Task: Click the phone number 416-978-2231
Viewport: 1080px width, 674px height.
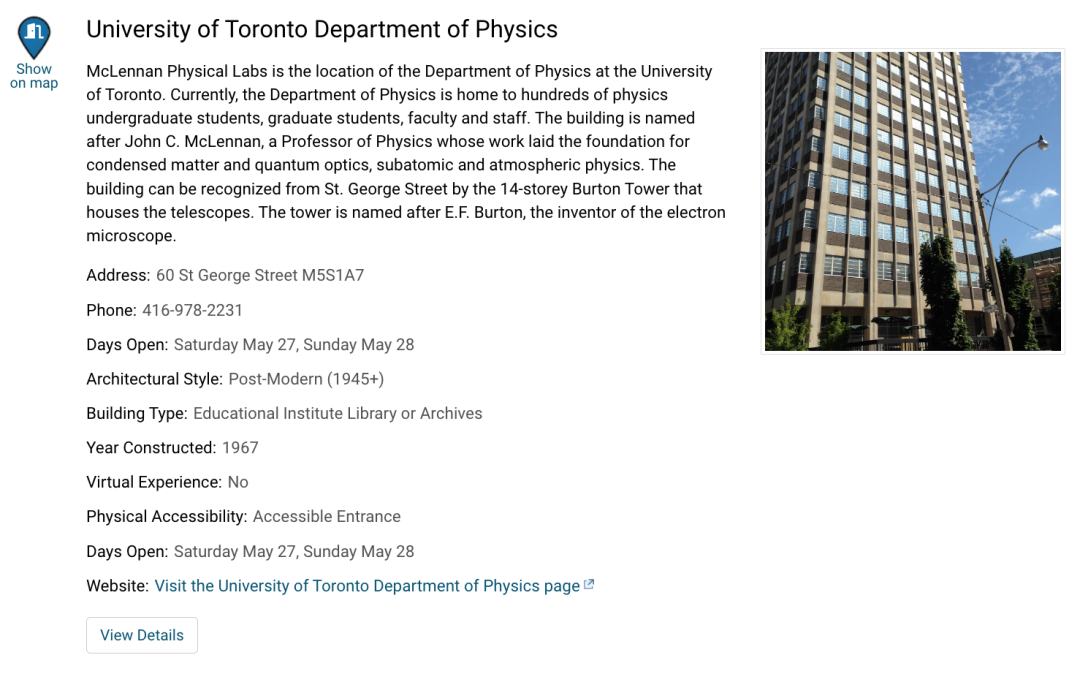Action: [x=192, y=310]
